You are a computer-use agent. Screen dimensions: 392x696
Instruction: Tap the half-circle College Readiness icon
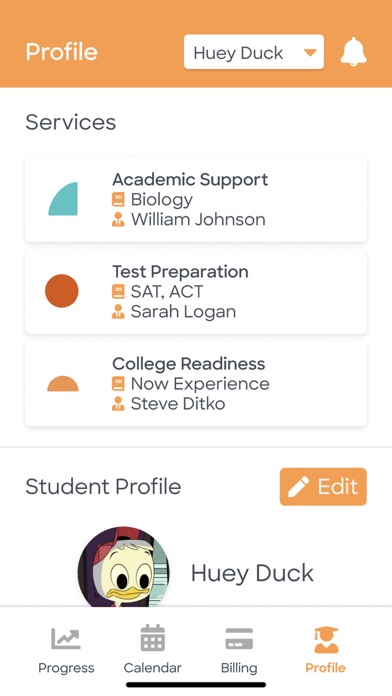63,384
